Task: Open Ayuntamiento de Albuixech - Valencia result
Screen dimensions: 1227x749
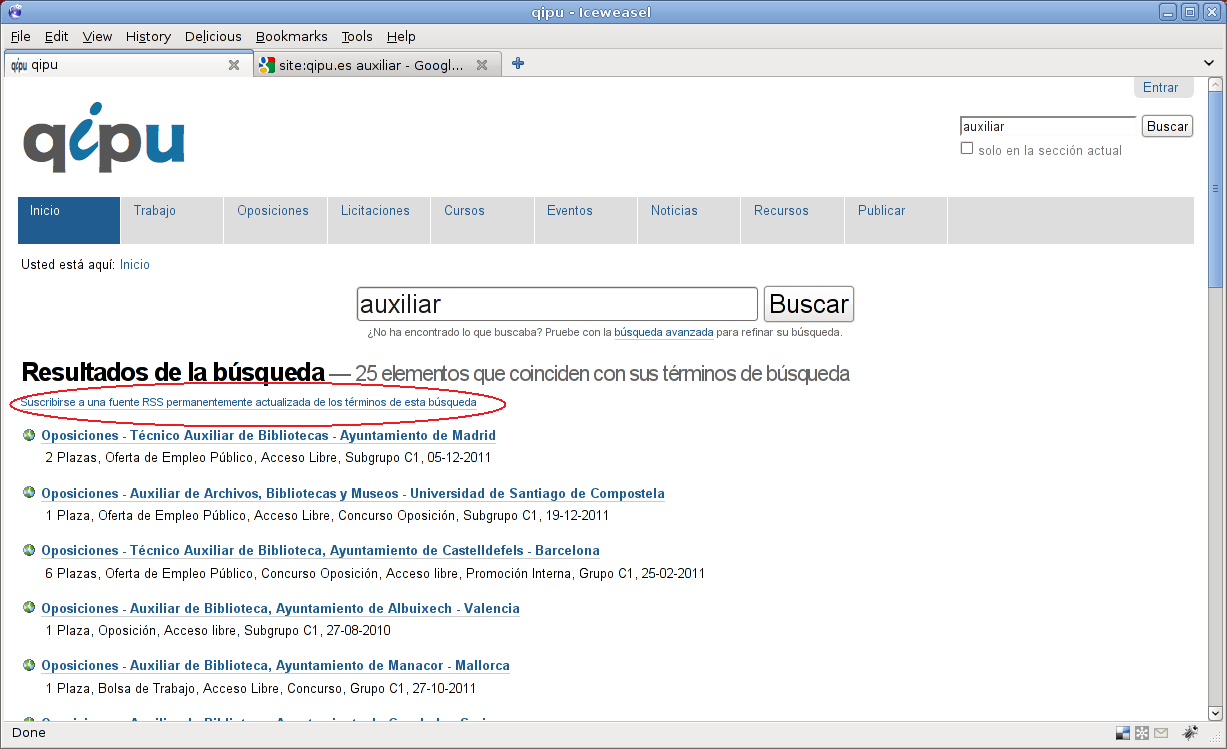Action: (280, 608)
